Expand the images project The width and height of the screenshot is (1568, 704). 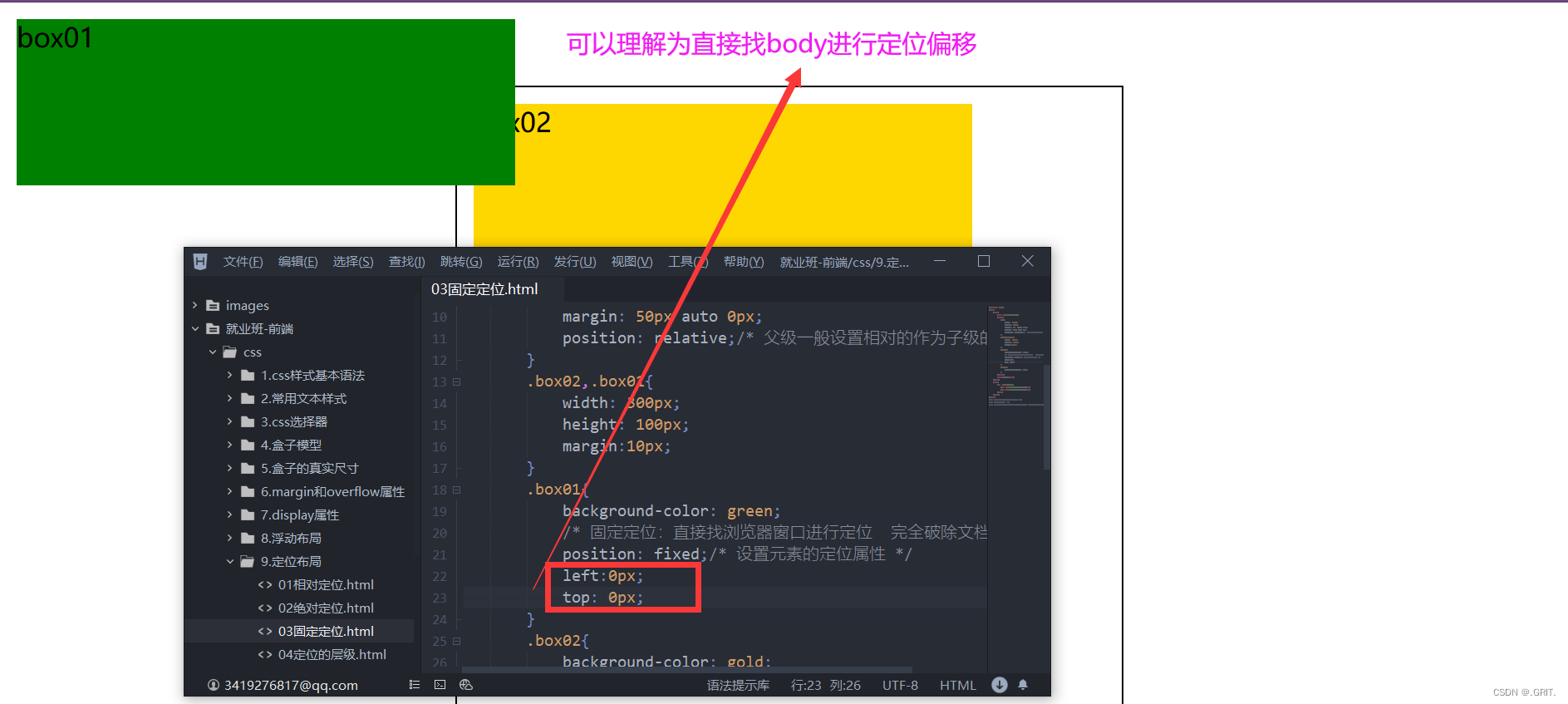(x=195, y=306)
